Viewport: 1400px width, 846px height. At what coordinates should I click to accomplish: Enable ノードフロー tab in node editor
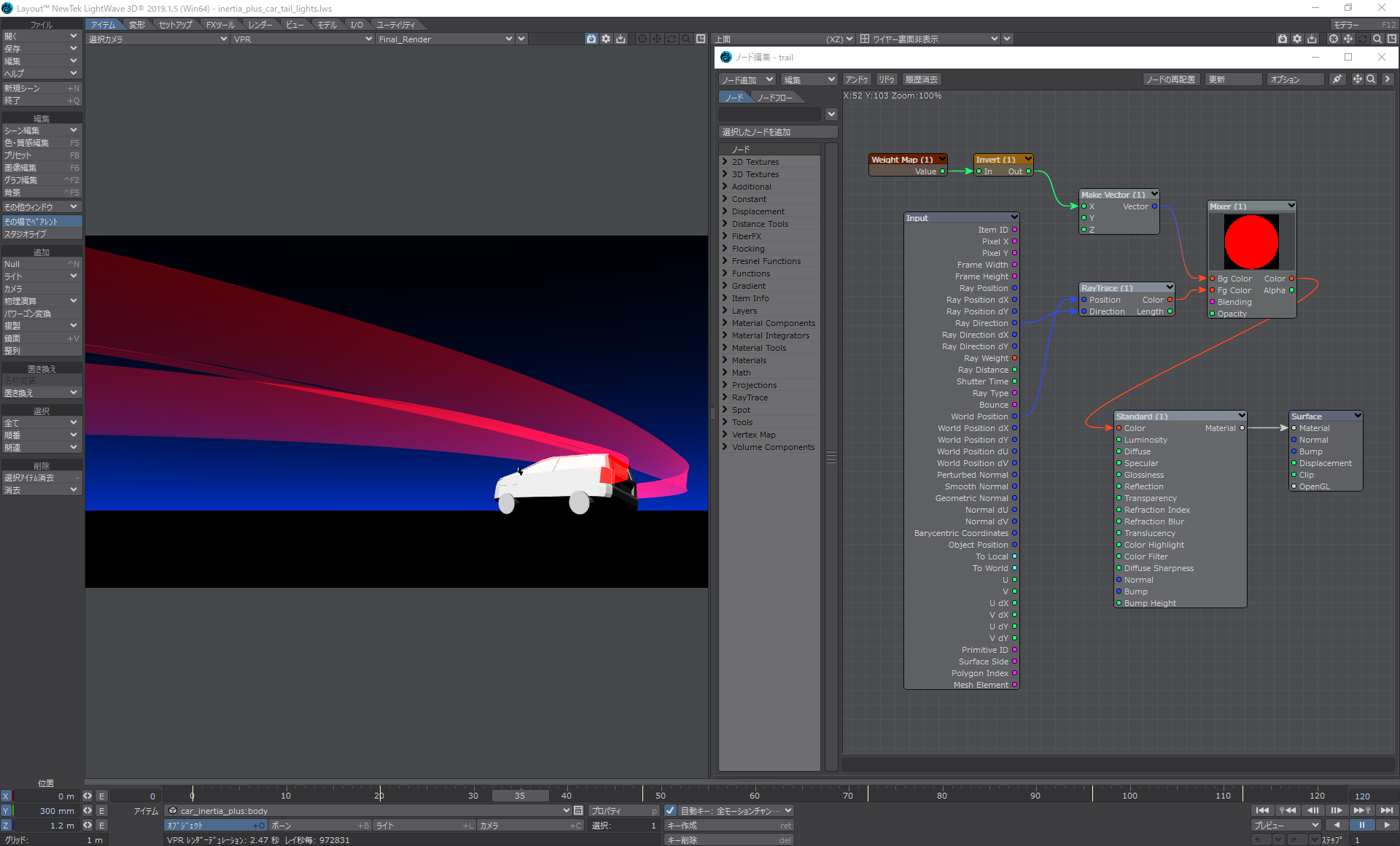coord(775,97)
